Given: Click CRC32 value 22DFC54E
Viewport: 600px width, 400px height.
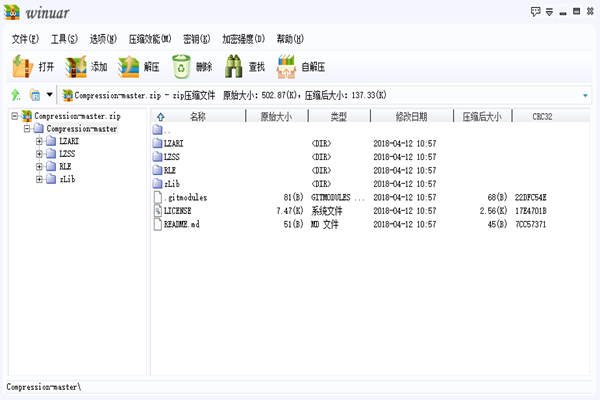Looking at the screenshot, I should [x=530, y=198].
